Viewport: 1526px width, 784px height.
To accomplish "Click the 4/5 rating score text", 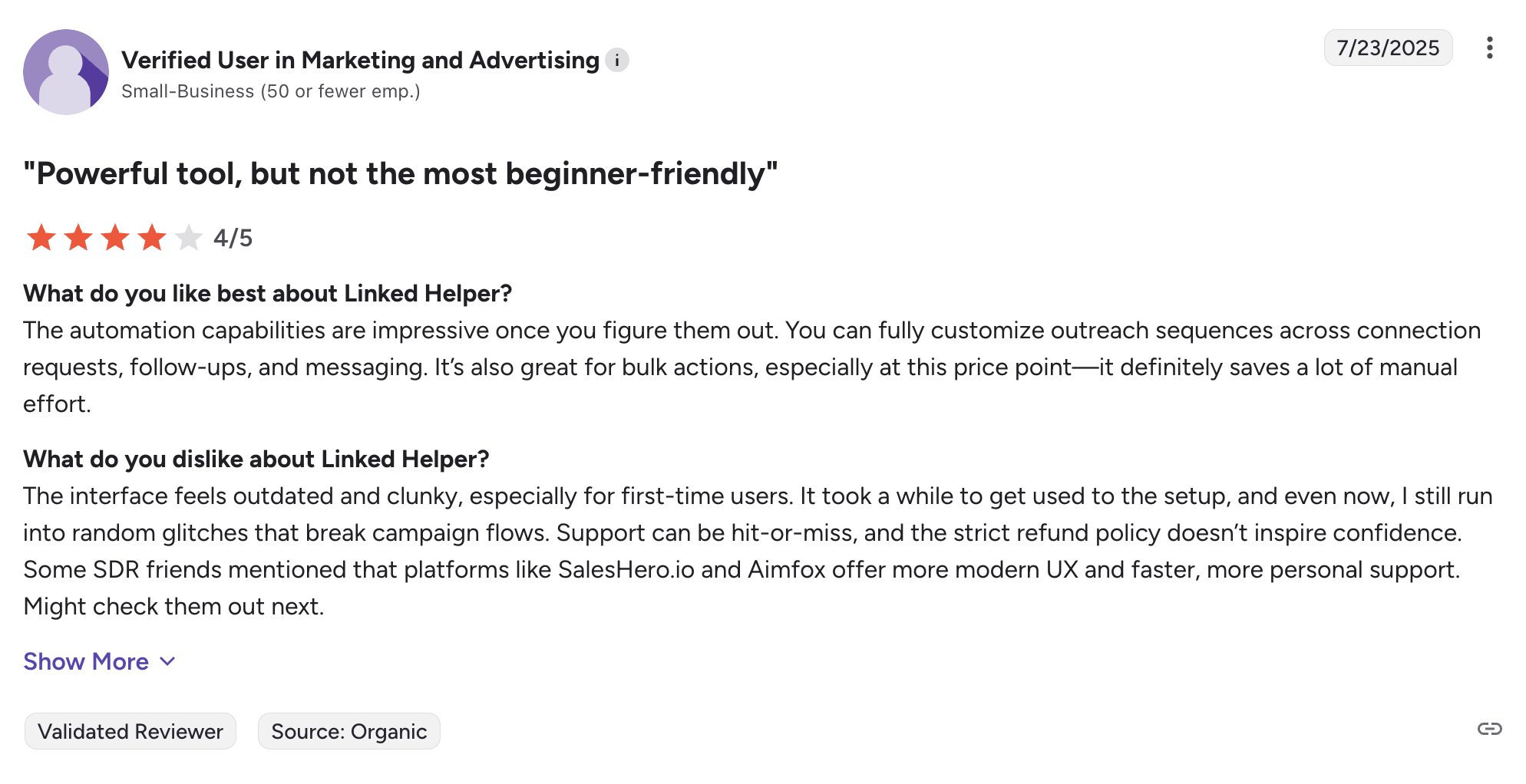I will point(233,238).
